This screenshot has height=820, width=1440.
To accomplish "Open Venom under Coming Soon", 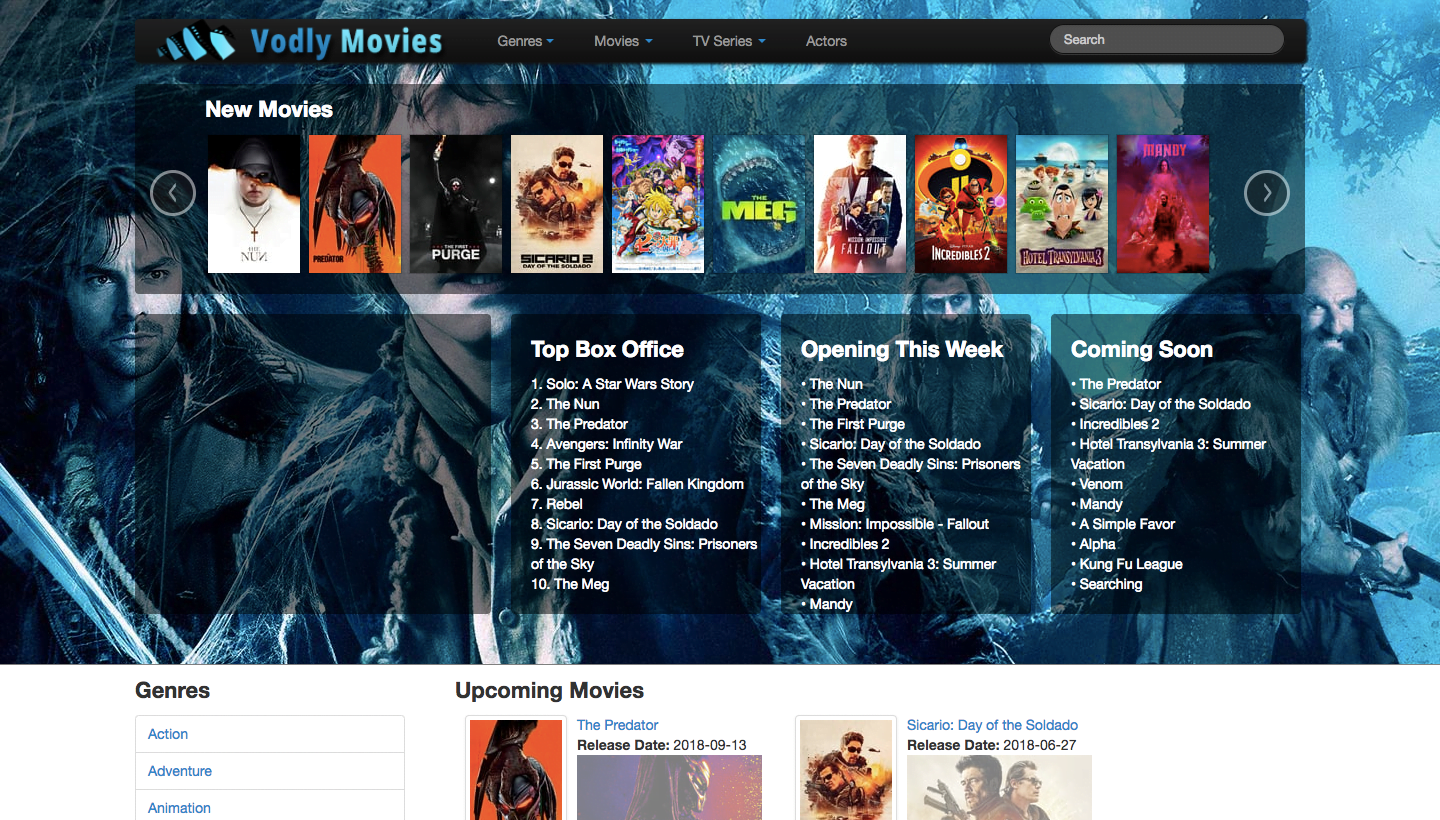I will pyautogui.click(x=1101, y=484).
